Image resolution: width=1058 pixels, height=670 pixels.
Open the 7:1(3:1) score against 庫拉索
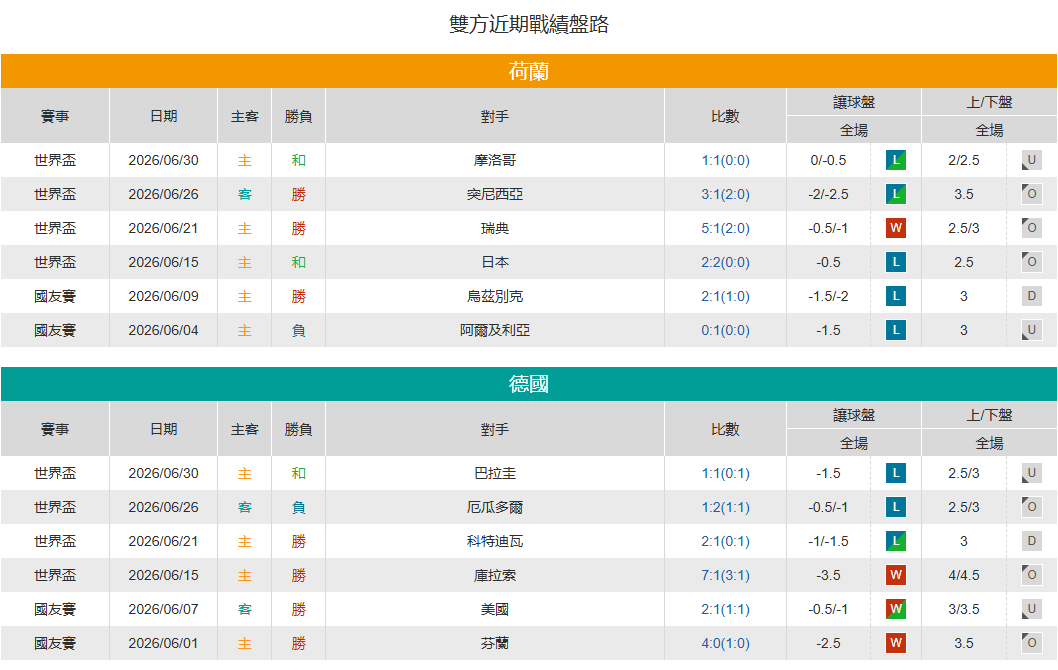click(x=725, y=576)
